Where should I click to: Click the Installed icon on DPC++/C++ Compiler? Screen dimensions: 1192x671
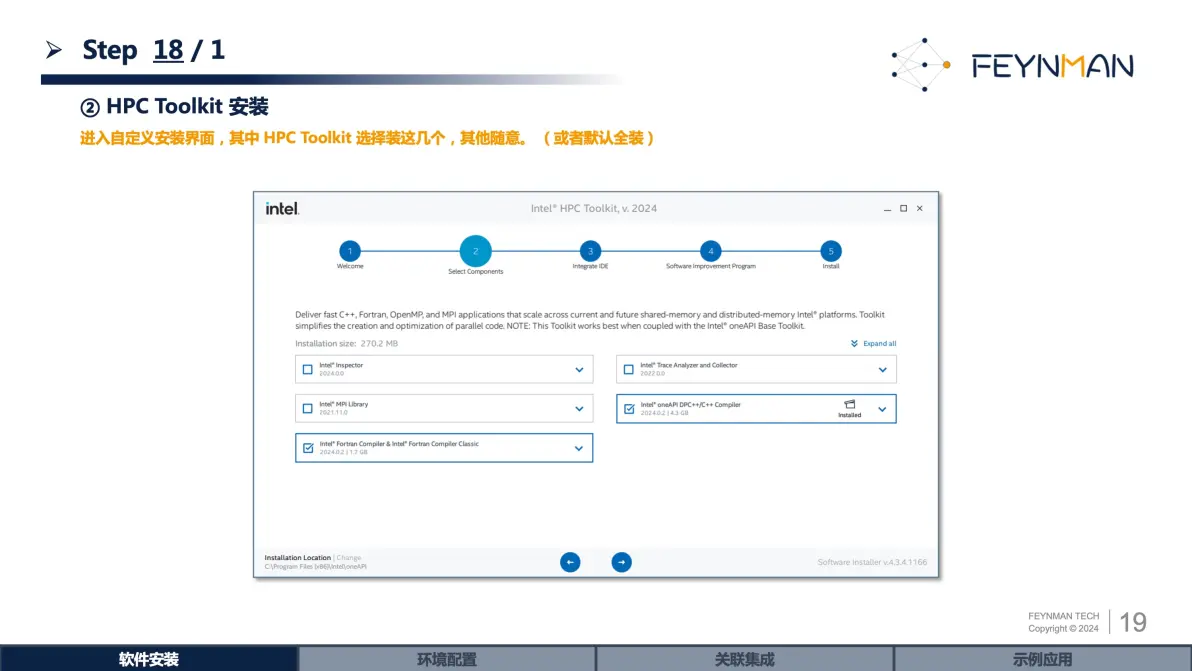[849, 405]
